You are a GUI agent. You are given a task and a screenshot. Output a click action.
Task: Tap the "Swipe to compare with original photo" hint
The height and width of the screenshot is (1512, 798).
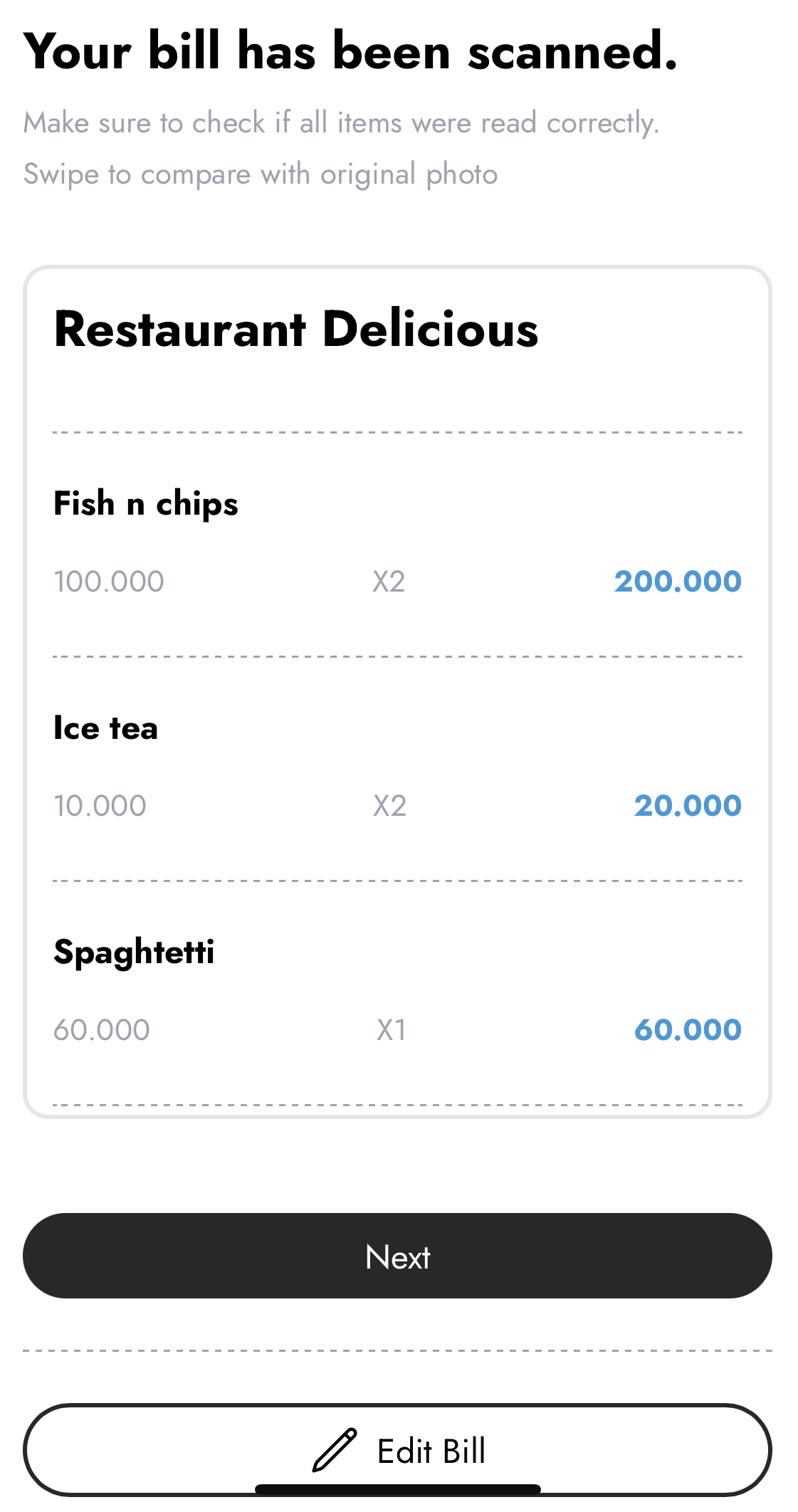point(261,174)
